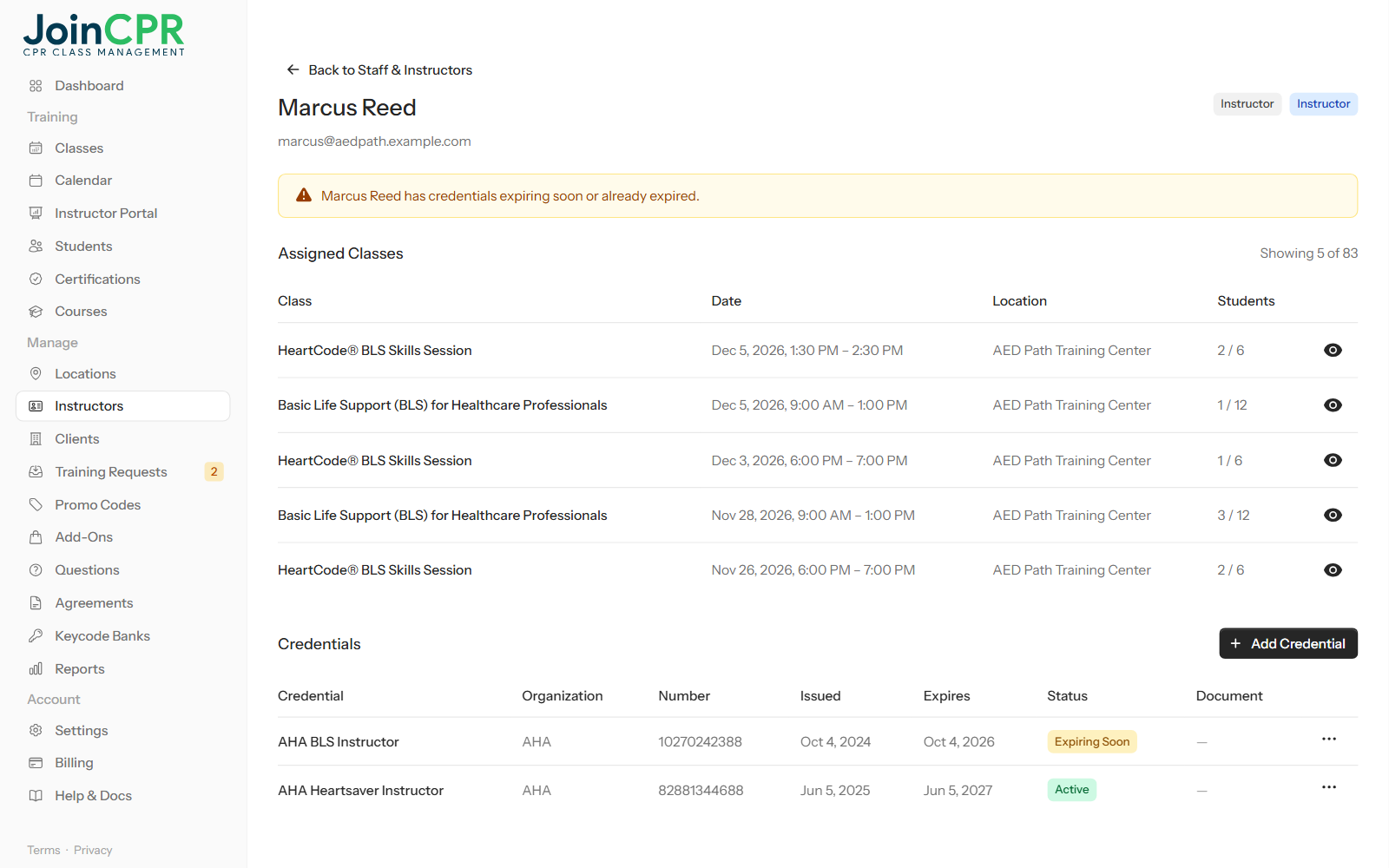The image size is (1389, 868).
Task: Click the Training Requests count badge 2
Action: 214,472
